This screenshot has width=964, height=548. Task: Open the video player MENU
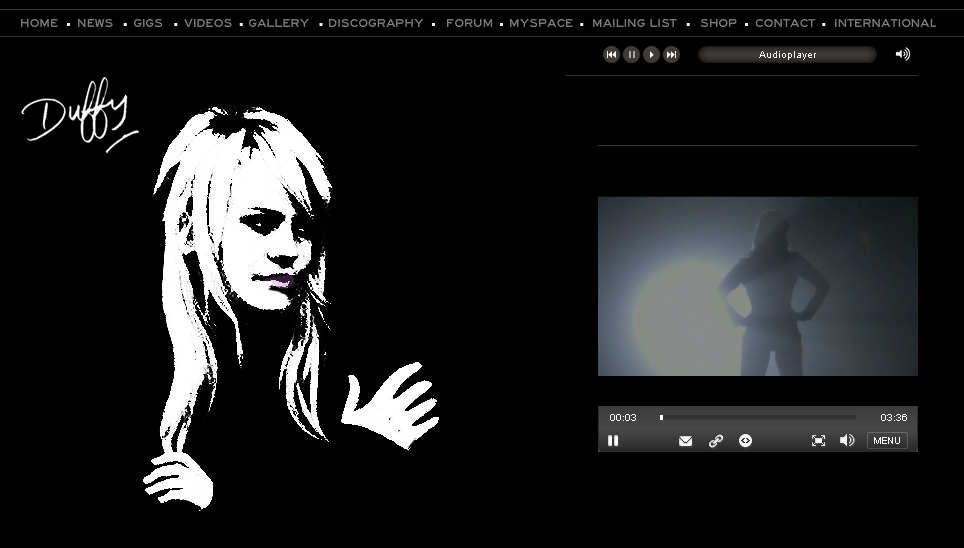[887, 440]
